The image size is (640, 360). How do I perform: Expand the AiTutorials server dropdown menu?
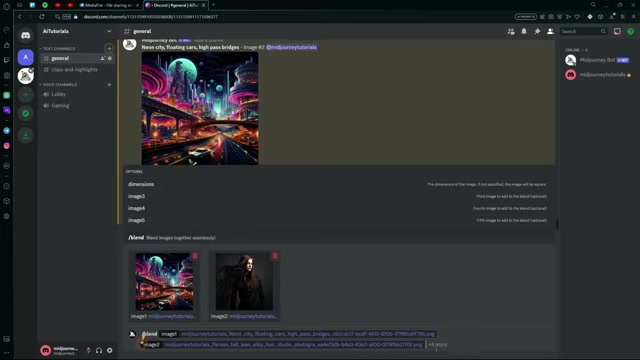point(109,31)
